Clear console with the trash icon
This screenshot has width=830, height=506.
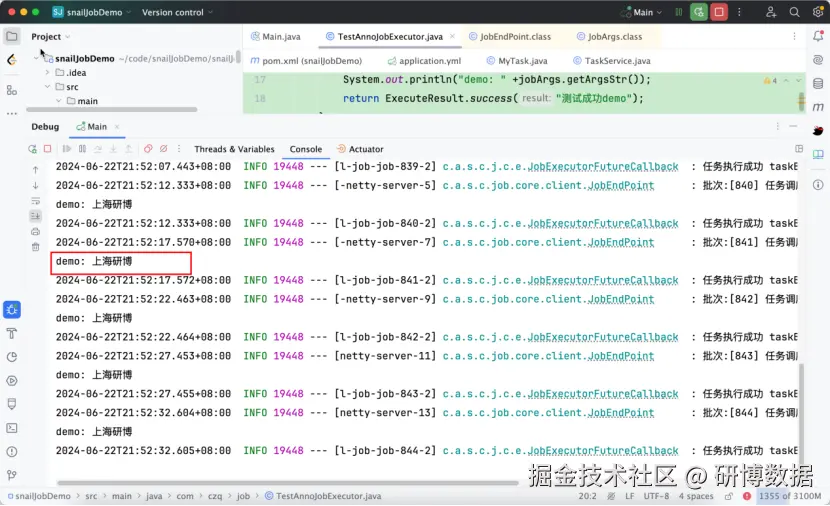(x=35, y=247)
